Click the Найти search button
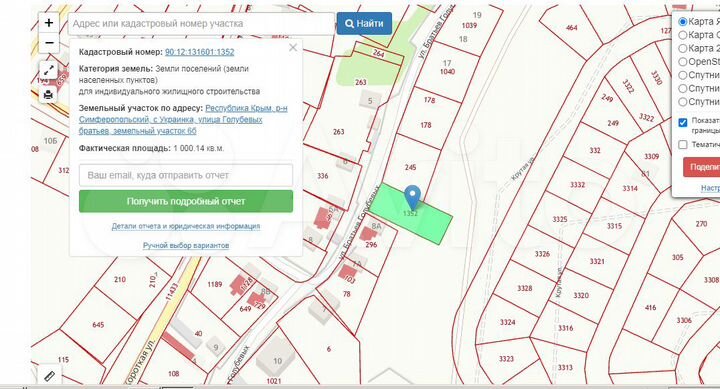The height and width of the screenshot is (389, 720). (x=364, y=23)
